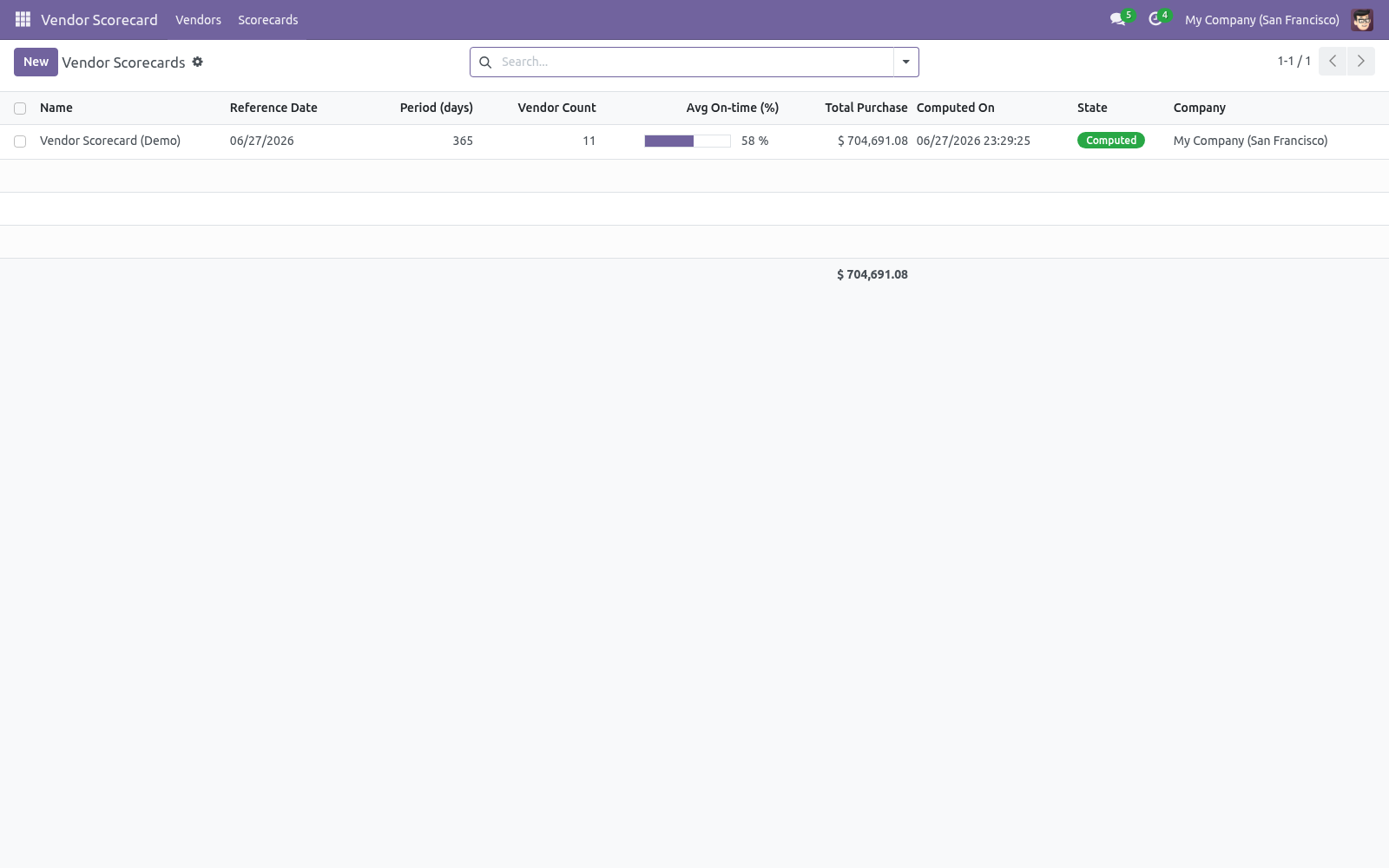Click the 1-1 / 1 pager counter

[x=1294, y=61]
